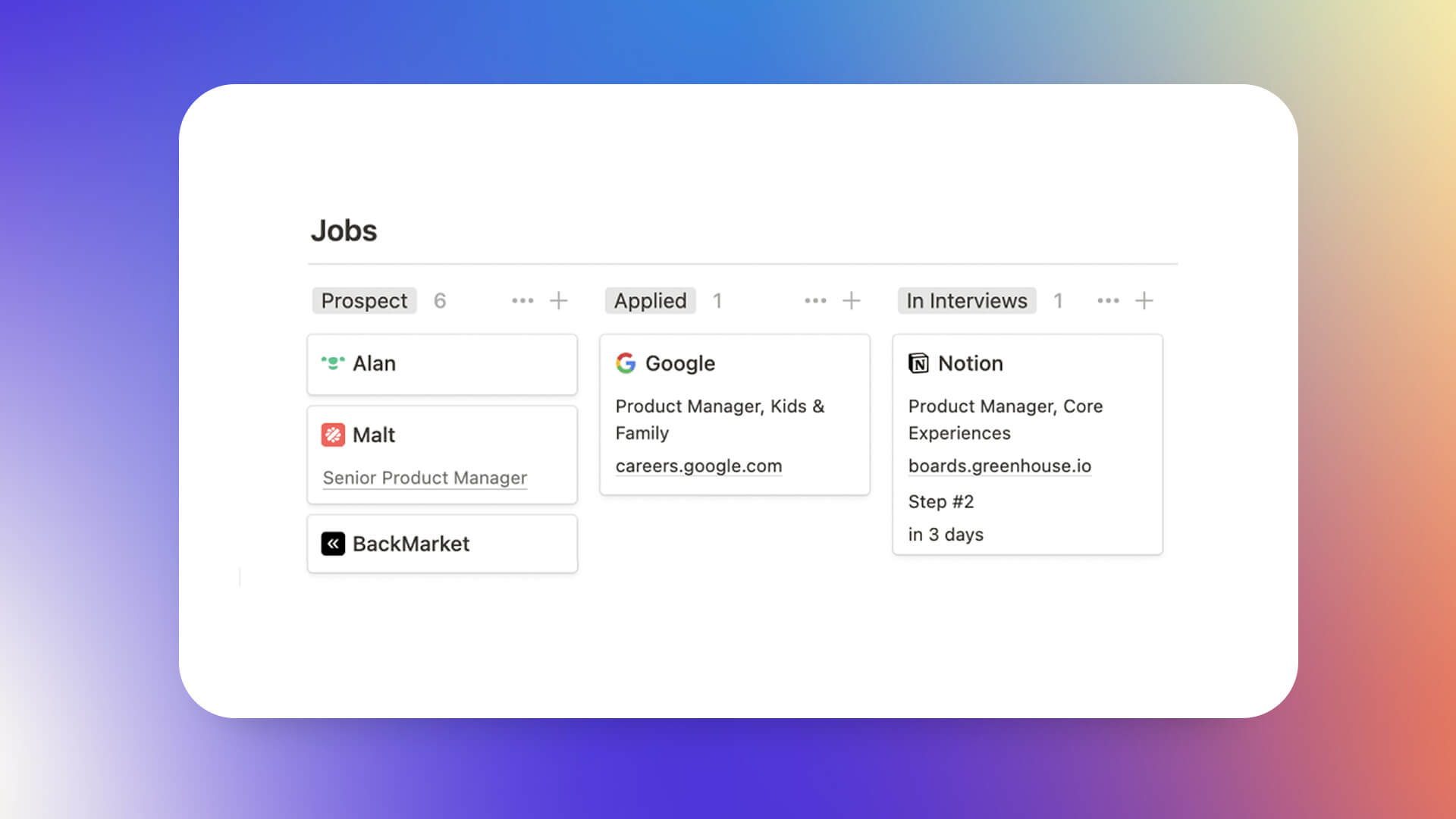Open the Notion greenhouse link
This screenshot has height=819, width=1456.
pyautogui.click(x=999, y=465)
